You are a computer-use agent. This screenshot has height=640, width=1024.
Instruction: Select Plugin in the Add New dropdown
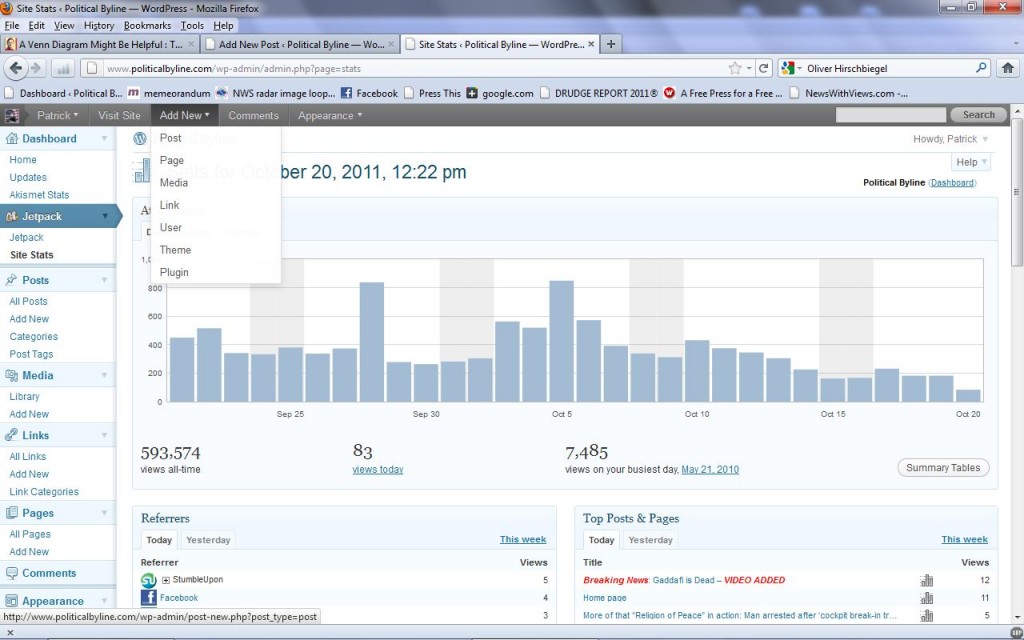tap(174, 272)
